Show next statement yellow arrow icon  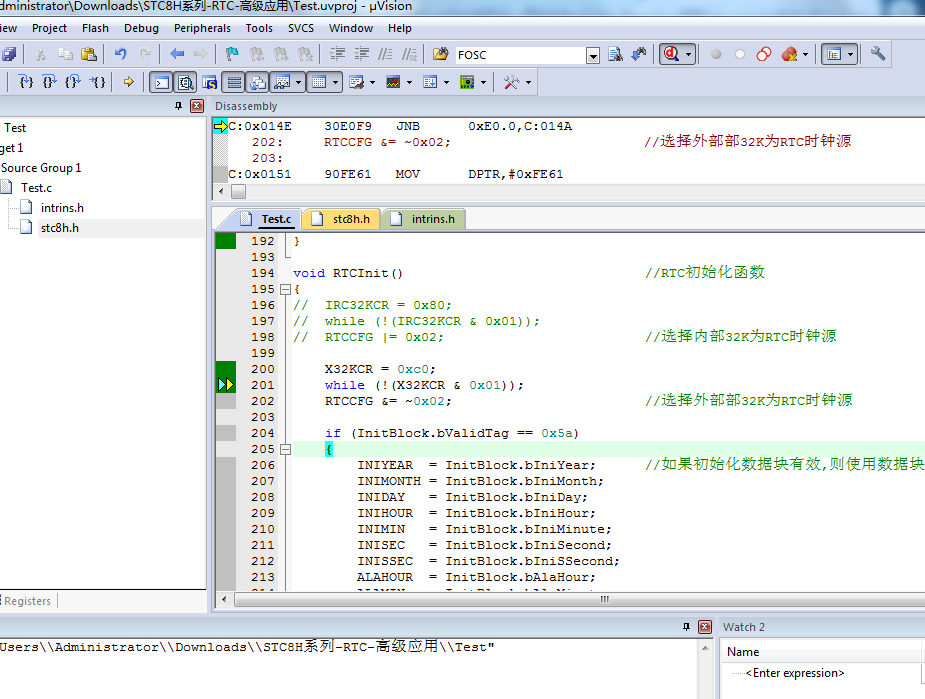129,82
